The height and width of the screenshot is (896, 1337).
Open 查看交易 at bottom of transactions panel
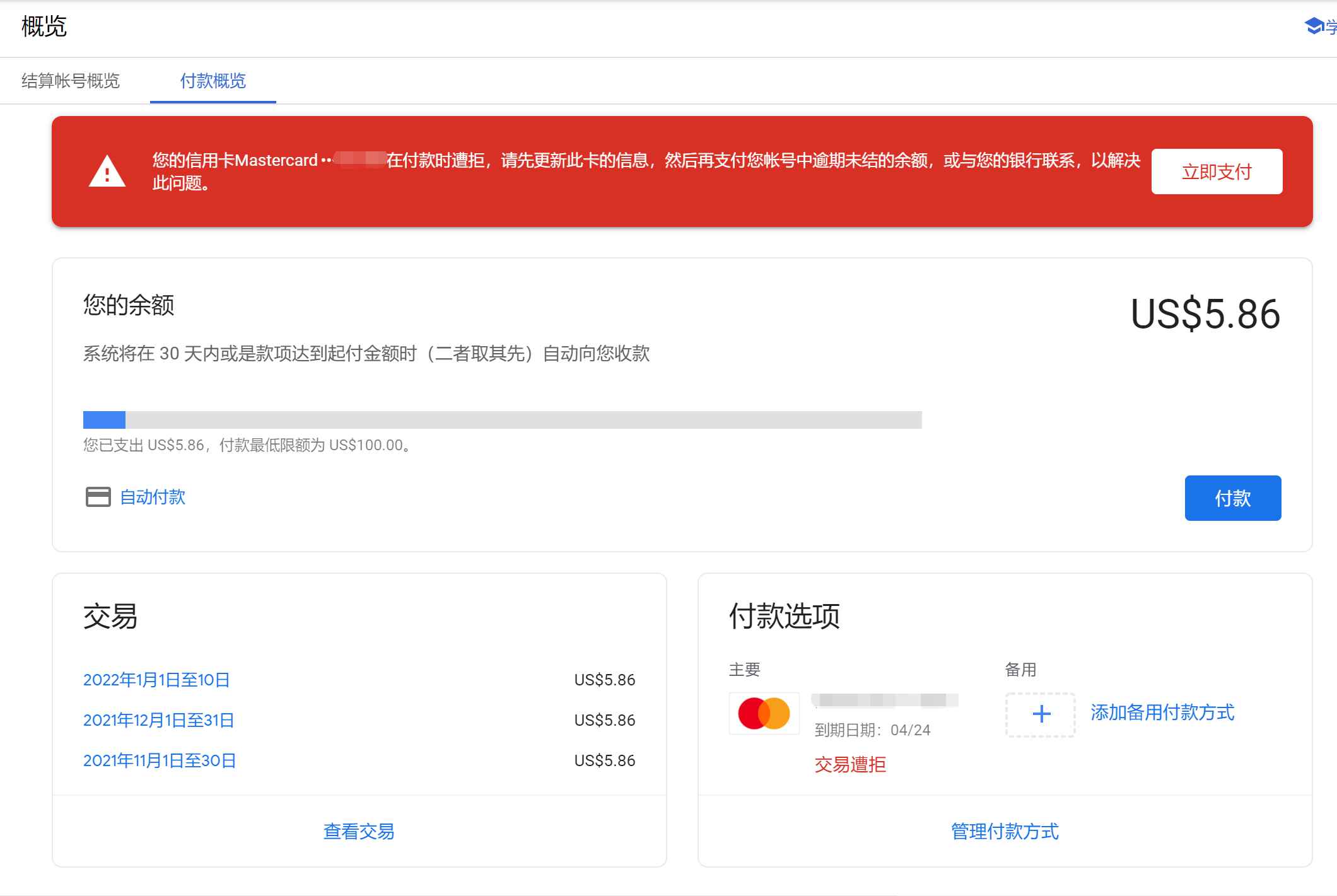[358, 832]
